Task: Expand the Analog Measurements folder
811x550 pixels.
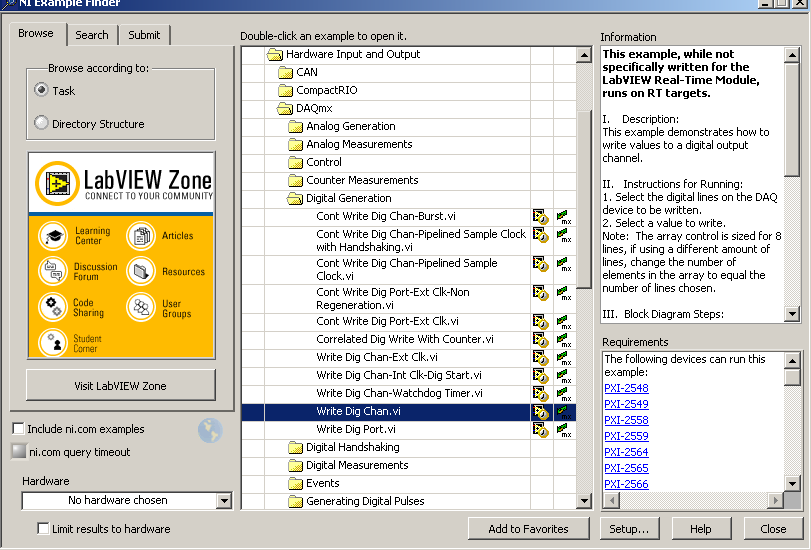Action: coord(295,144)
